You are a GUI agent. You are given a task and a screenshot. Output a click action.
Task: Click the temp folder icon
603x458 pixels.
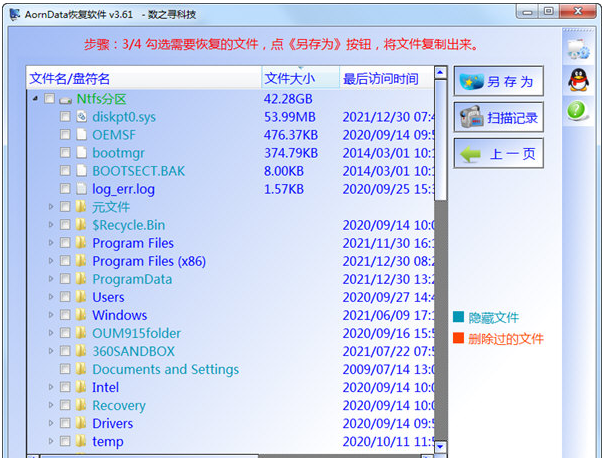(81, 441)
